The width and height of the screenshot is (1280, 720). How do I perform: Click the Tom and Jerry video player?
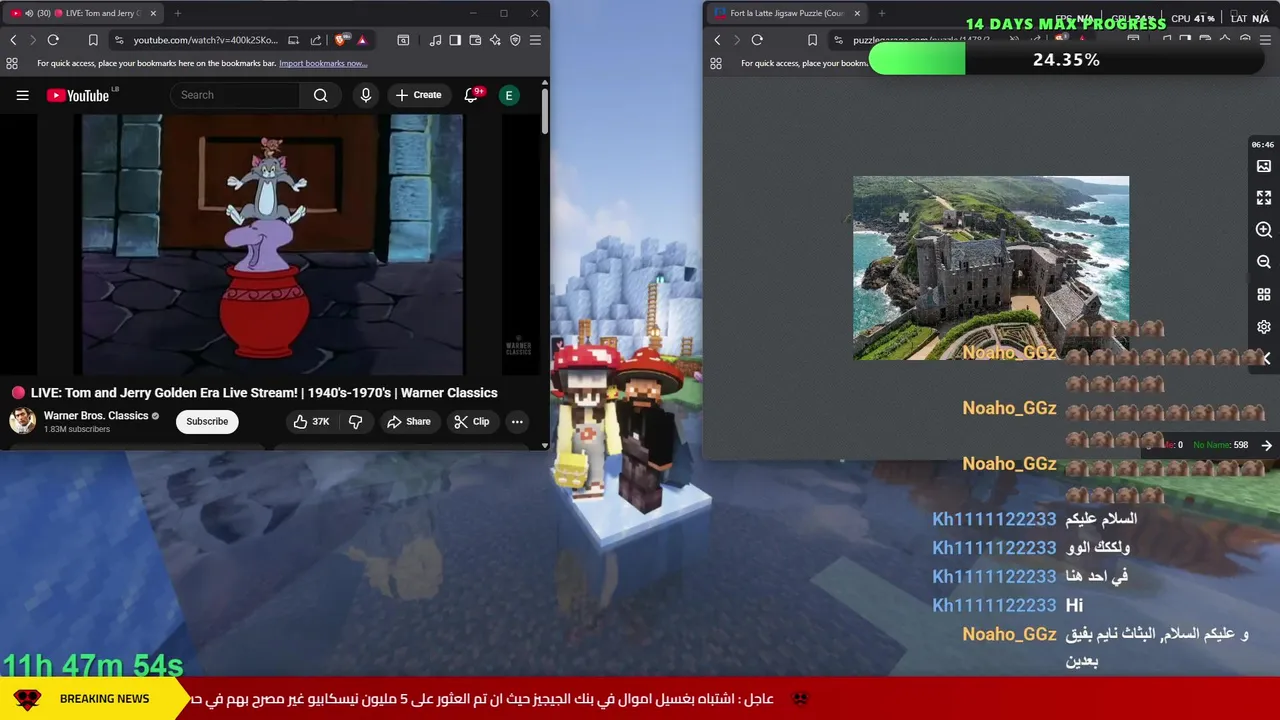[272, 244]
